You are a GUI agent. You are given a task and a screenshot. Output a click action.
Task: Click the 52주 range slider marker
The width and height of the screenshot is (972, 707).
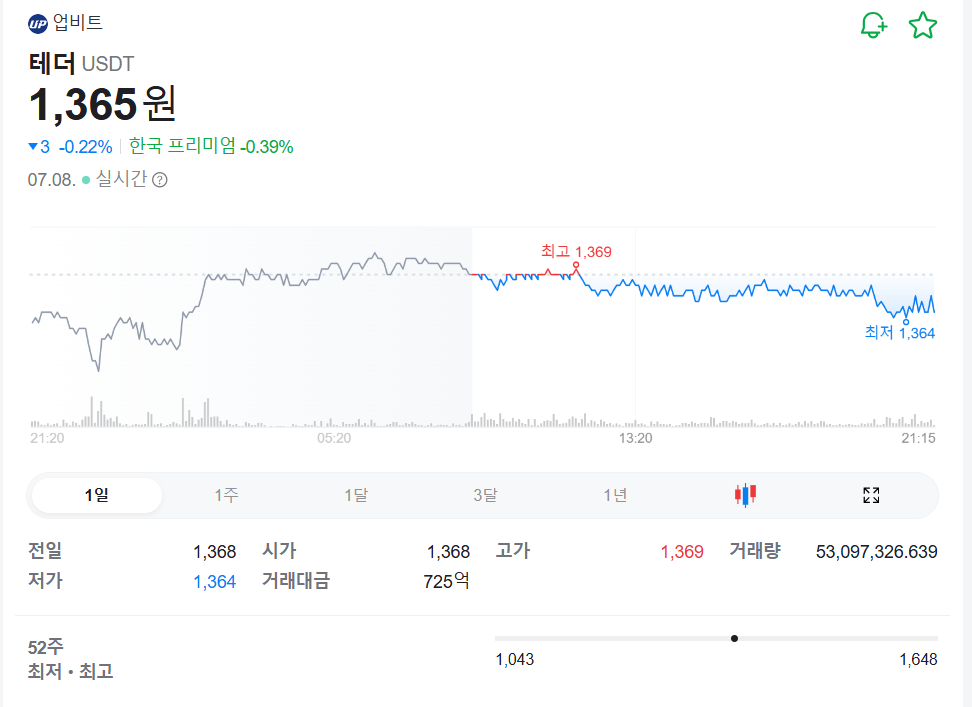pyautogui.click(x=736, y=637)
